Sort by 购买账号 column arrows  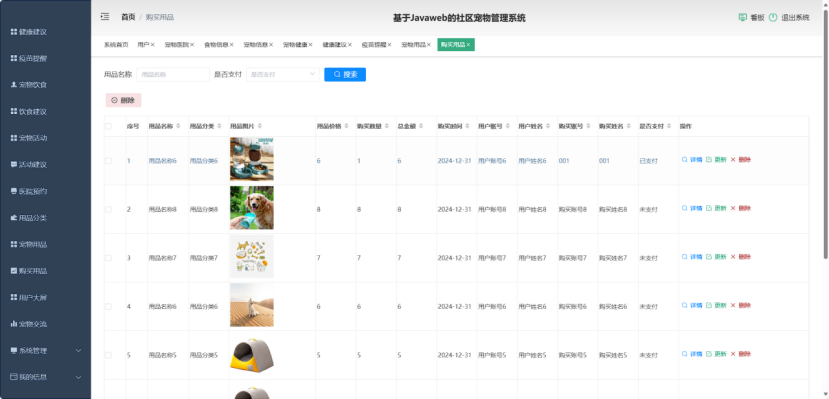588,126
